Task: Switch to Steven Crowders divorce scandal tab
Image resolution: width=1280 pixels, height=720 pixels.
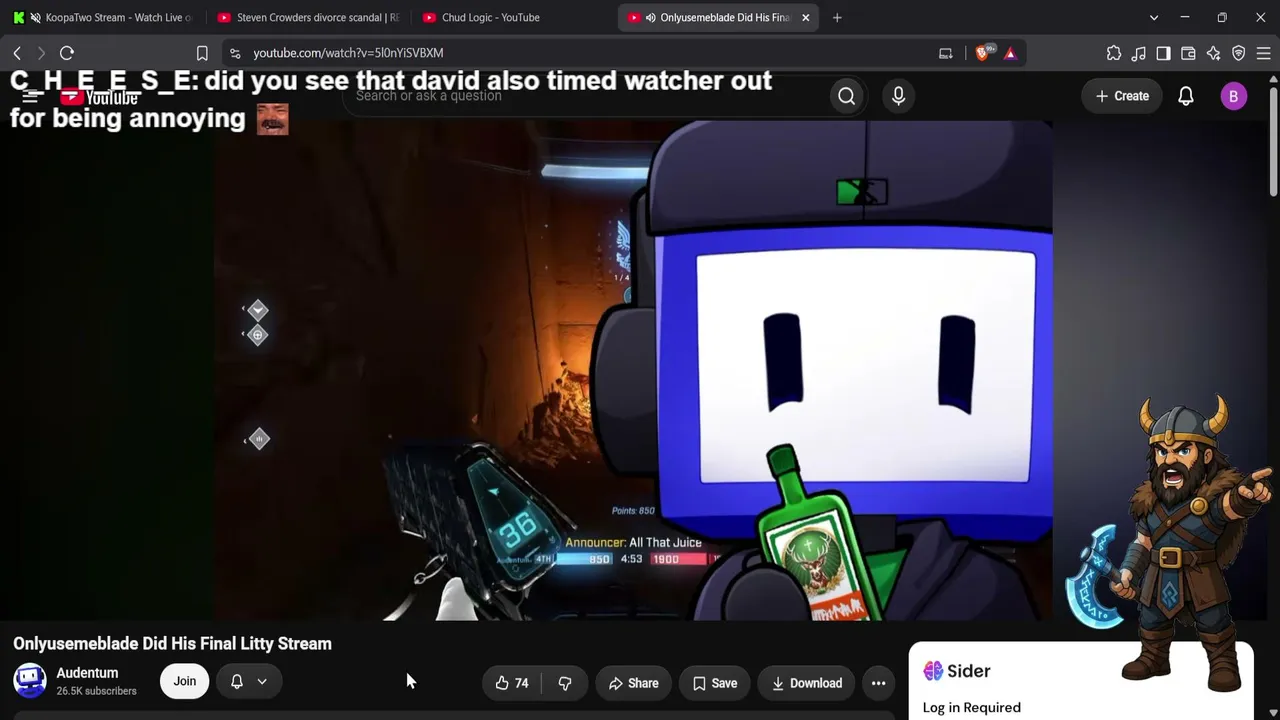Action: click(x=308, y=17)
